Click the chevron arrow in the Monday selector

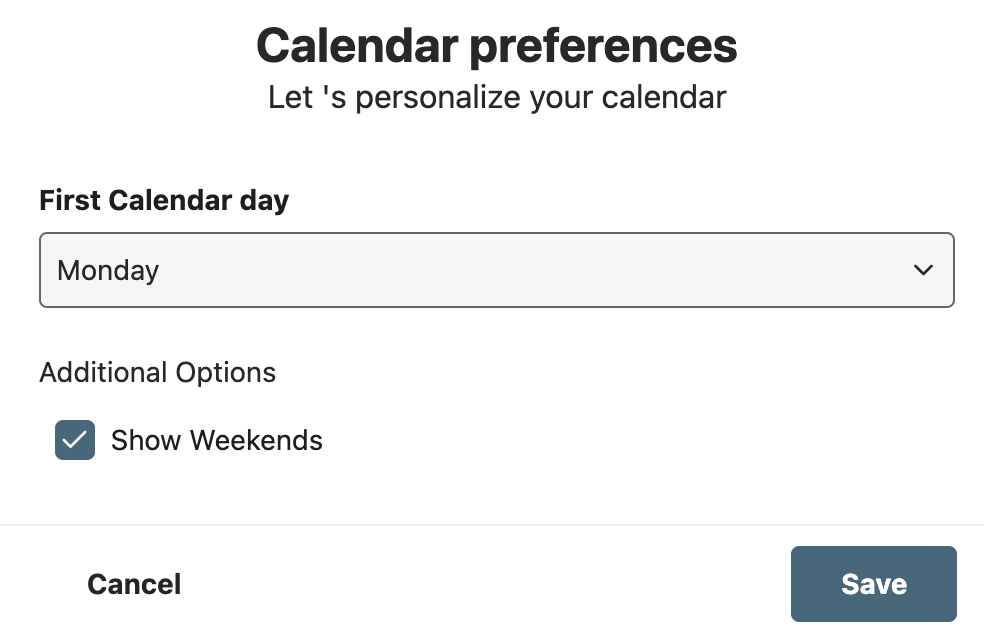coord(923,270)
